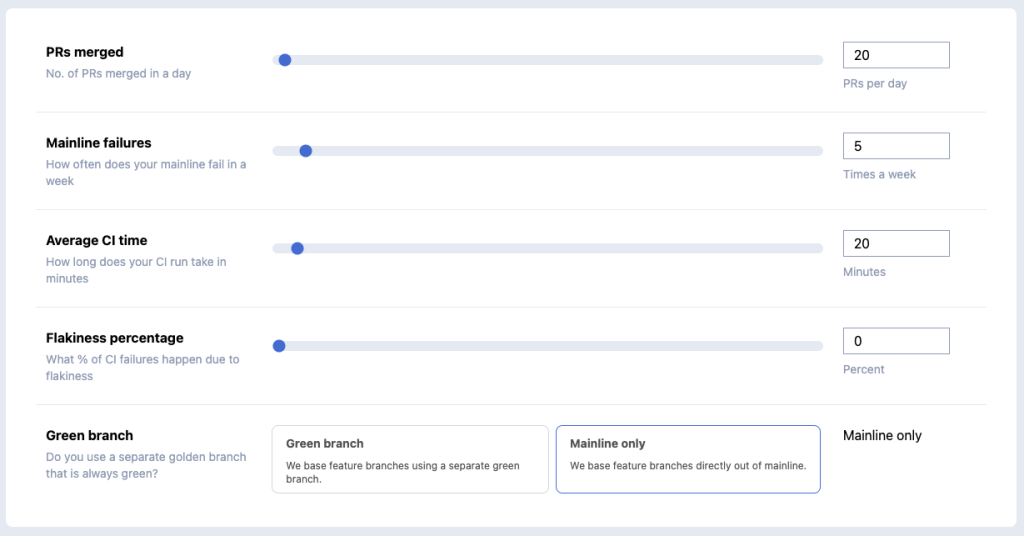Viewport: 1024px width, 536px height.
Task: Click the Average CI time slider handle
Action: tap(297, 248)
